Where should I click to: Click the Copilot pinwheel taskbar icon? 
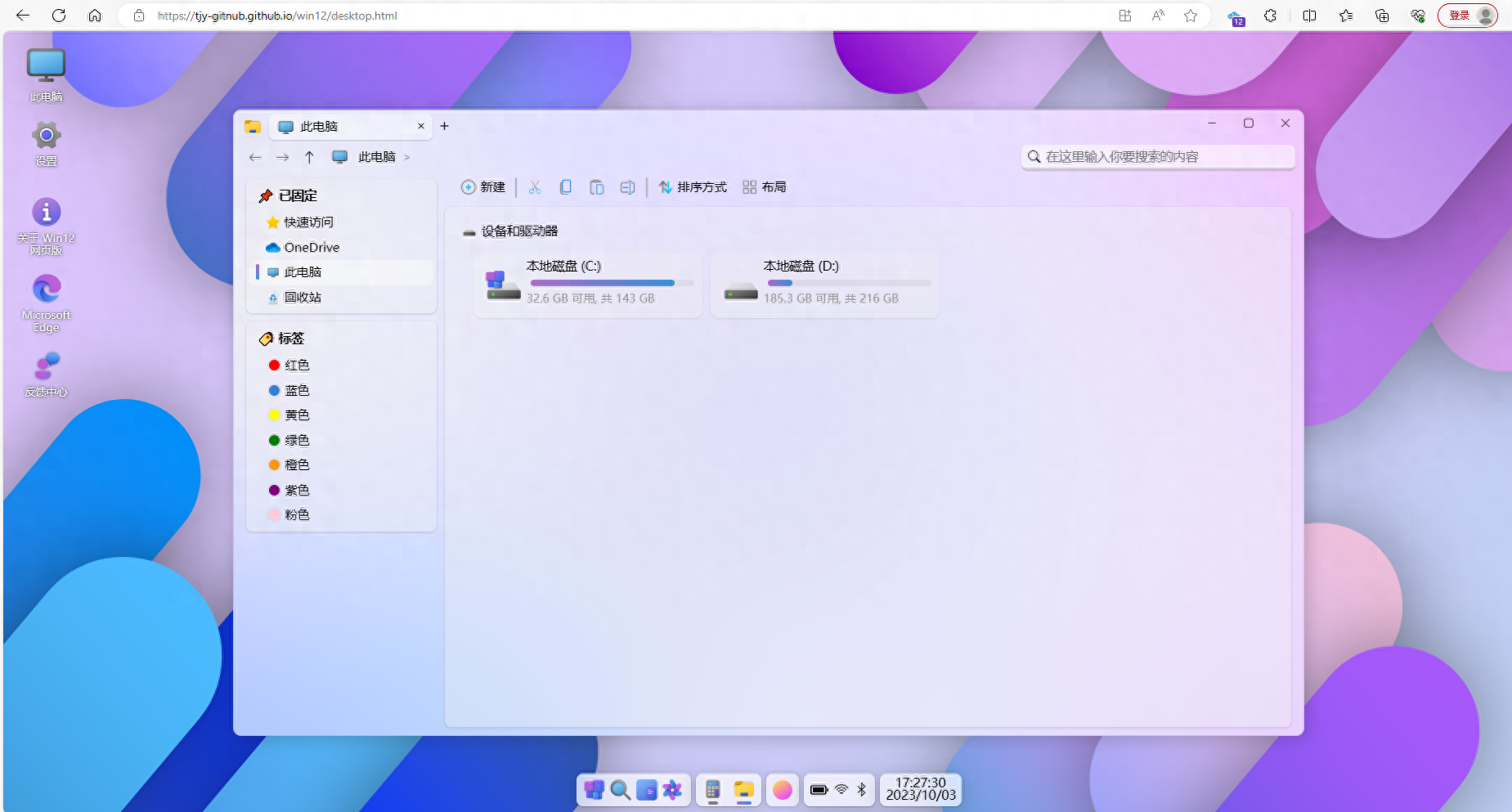[x=673, y=790]
